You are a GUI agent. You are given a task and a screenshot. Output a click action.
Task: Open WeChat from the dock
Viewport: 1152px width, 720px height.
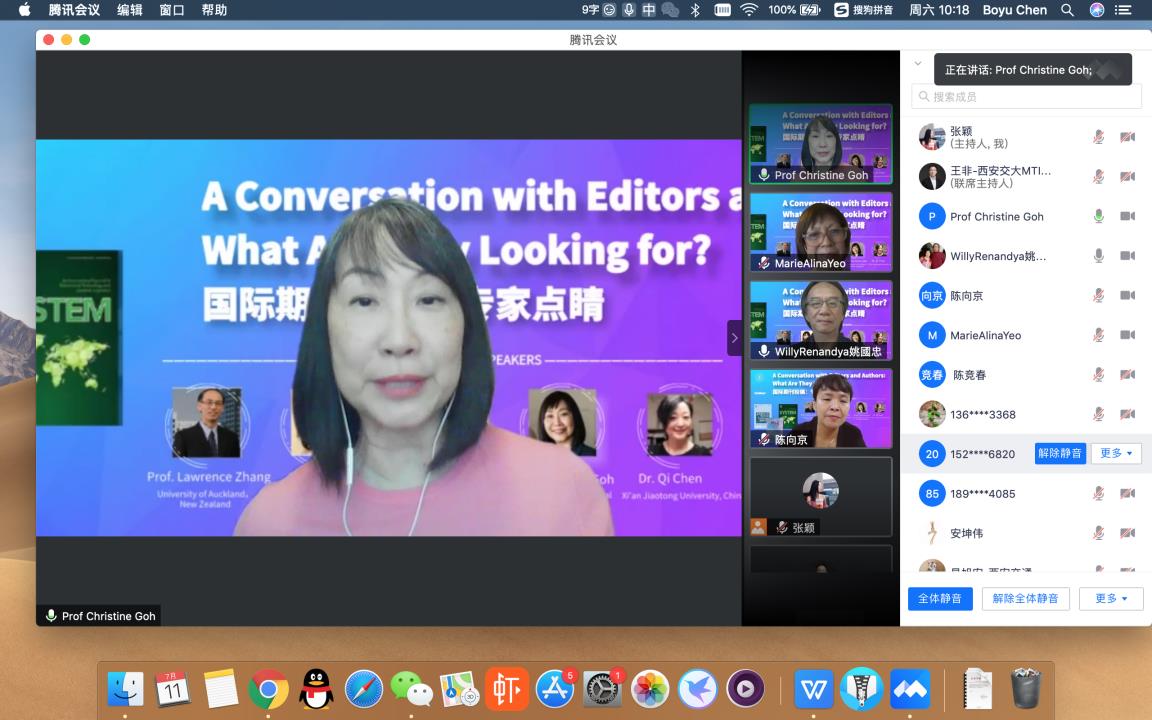(411, 689)
